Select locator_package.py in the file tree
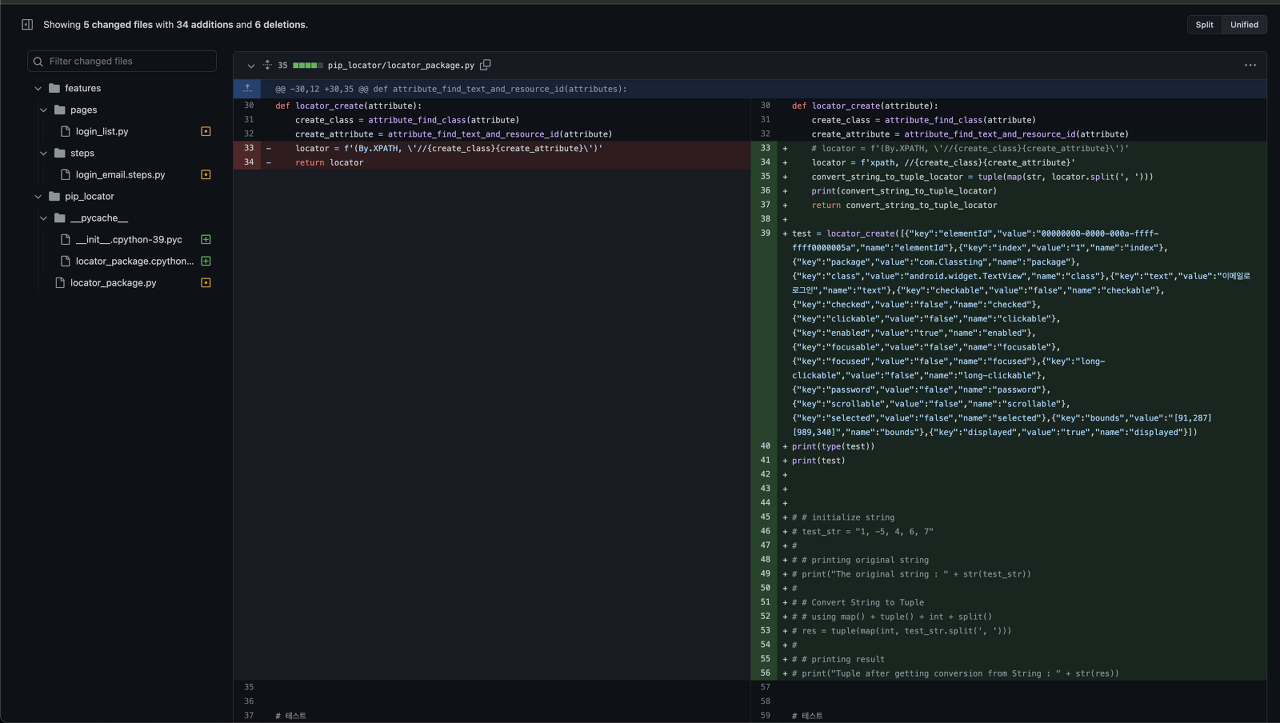 [113, 283]
